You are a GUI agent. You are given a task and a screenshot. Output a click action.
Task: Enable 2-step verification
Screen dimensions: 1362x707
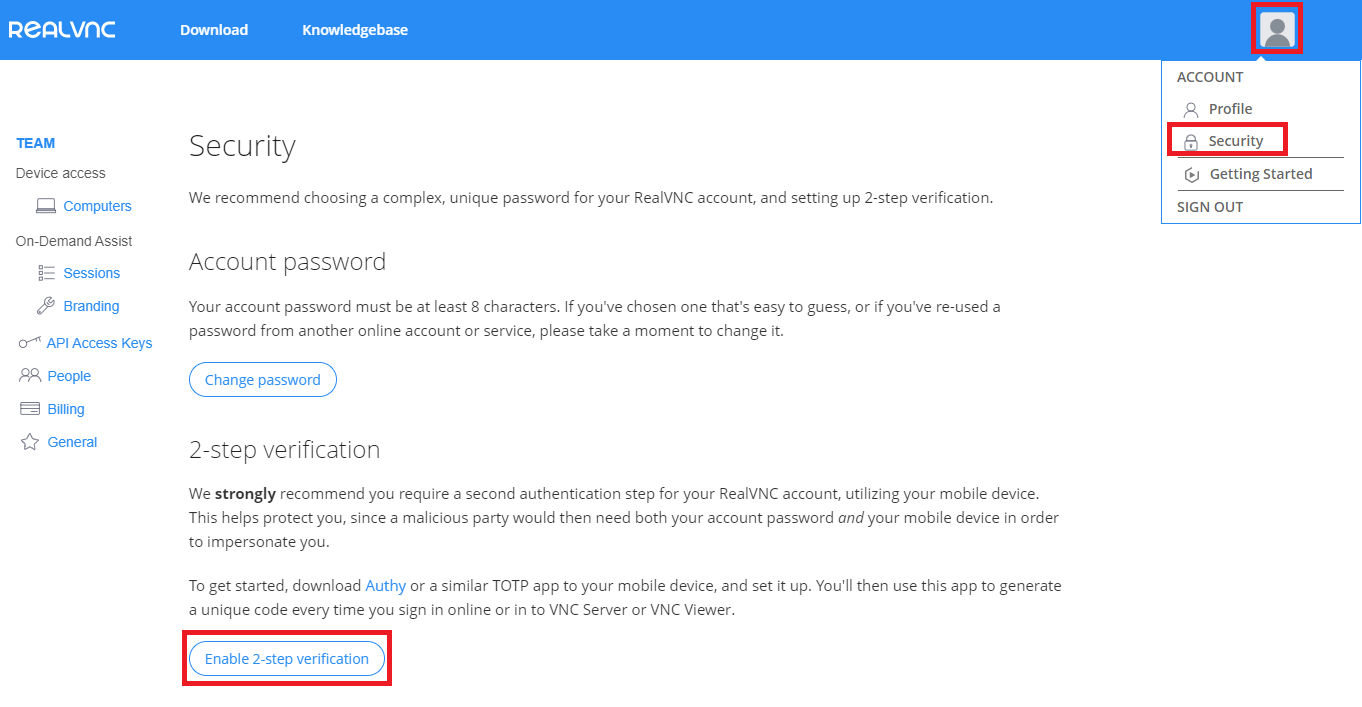(x=286, y=658)
